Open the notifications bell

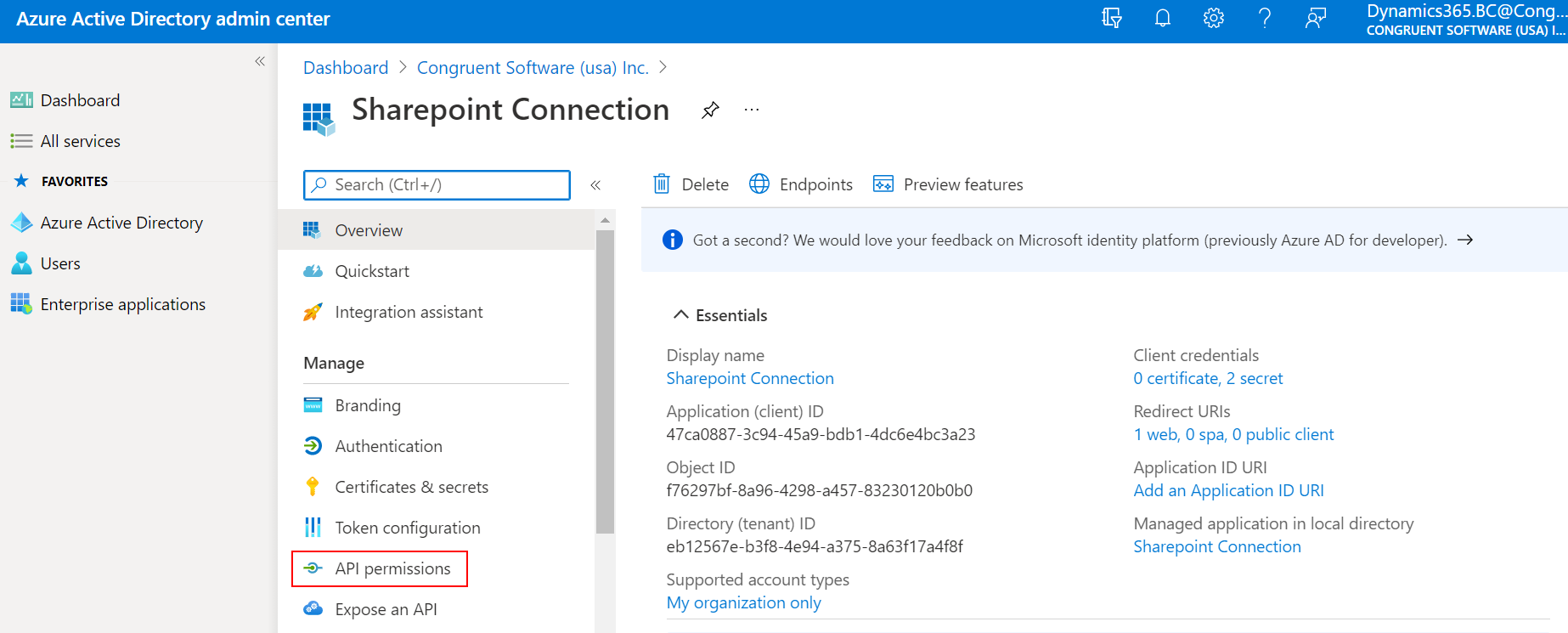pyautogui.click(x=1163, y=18)
